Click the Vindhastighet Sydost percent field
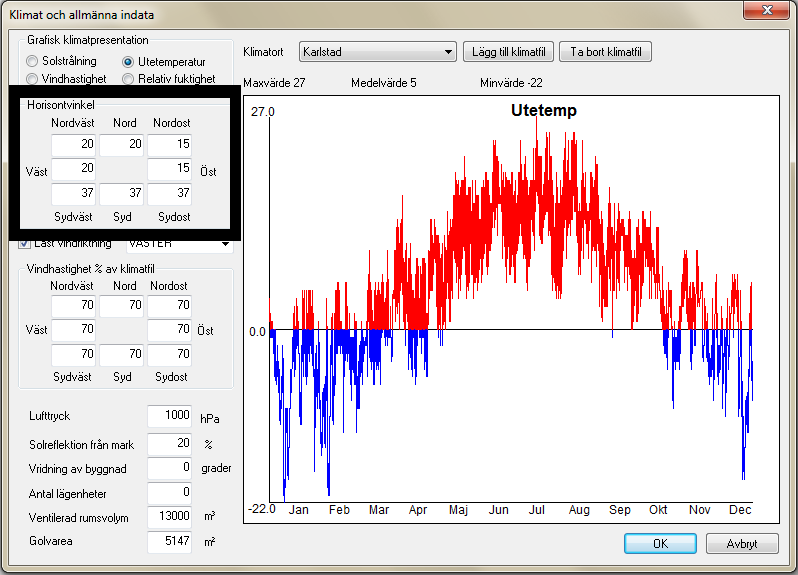Image resolution: width=798 pixels, height=575 pixels. pyautogui.click(x=169, y=355)
